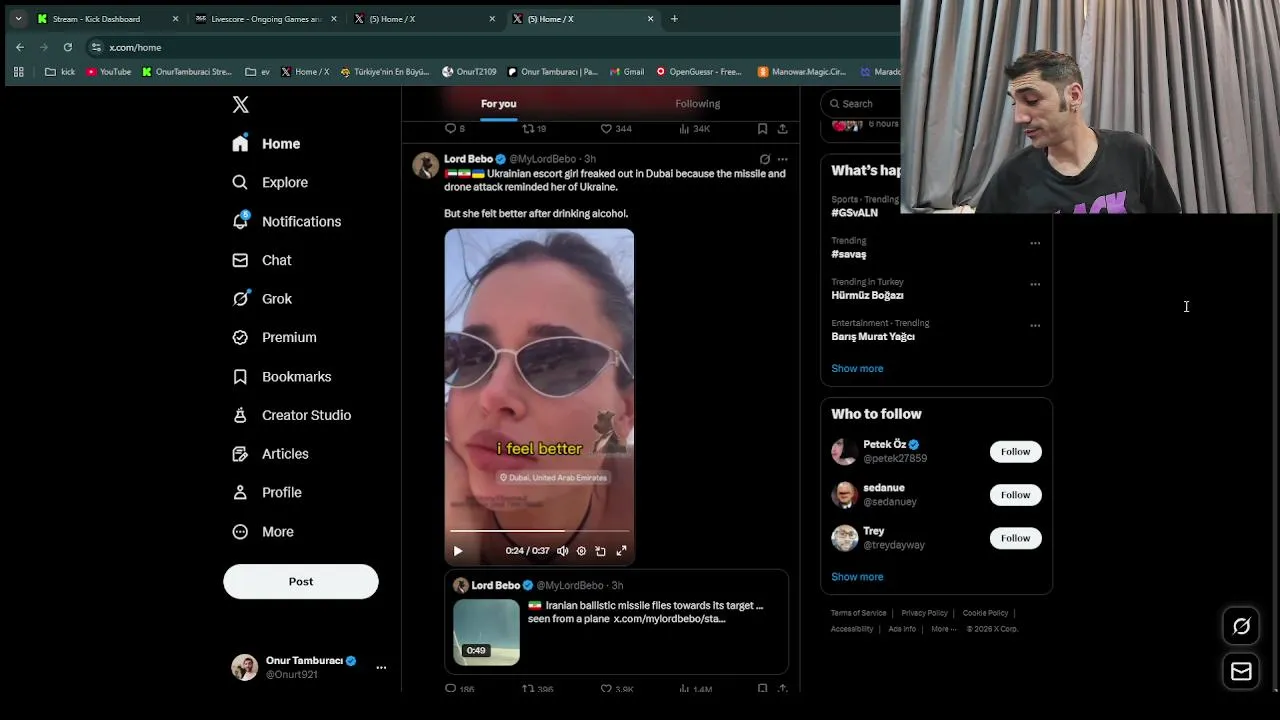Click Show more under the trends
Image resolution: width=1280 pixels, height=720 pixels.
point(857,369)
